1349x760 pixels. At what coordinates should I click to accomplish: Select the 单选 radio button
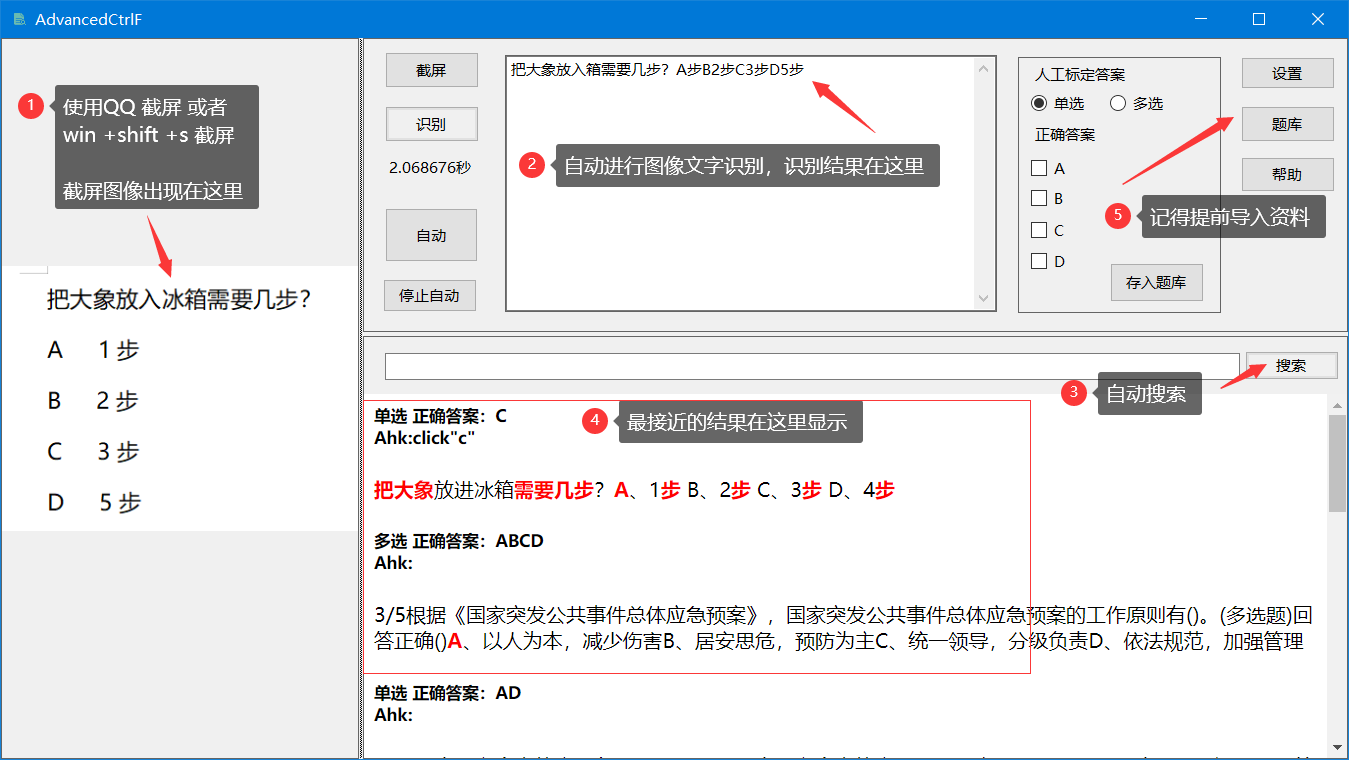(1040, 103)
